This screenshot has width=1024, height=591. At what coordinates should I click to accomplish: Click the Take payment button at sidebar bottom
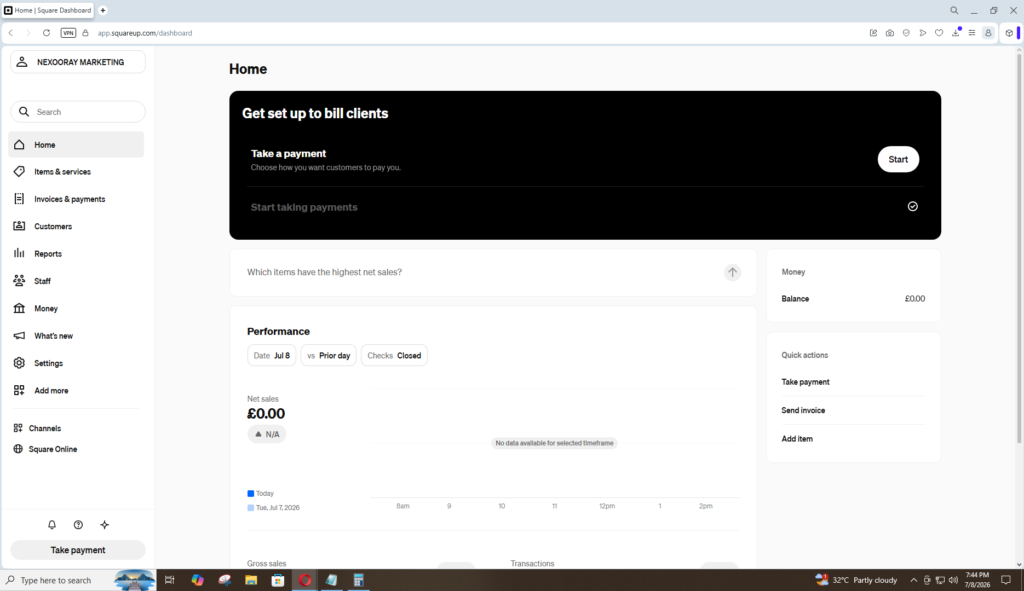point(78,550)
